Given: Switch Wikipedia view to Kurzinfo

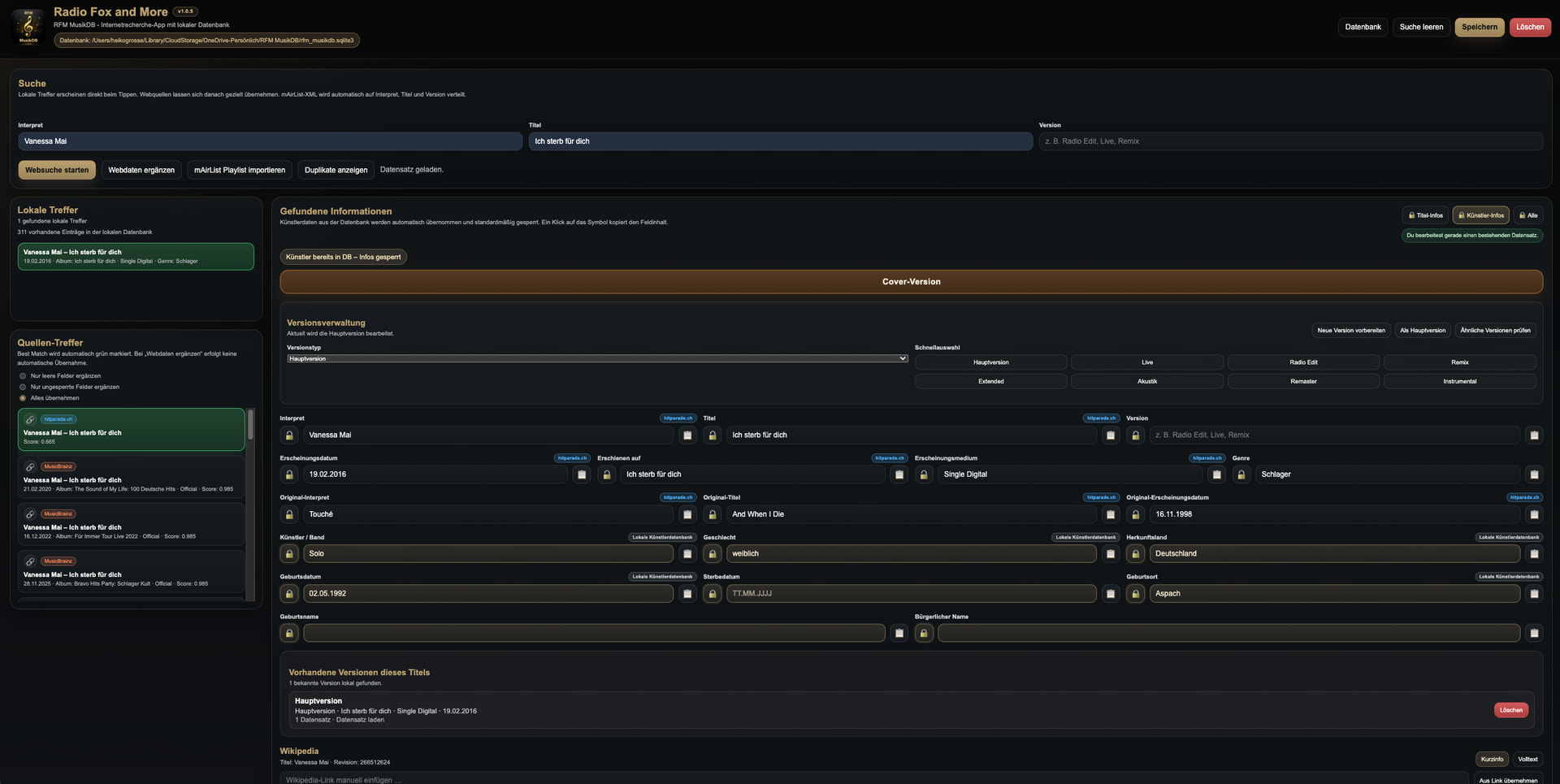Looking at the screenshot, I should click(1492, 760).
